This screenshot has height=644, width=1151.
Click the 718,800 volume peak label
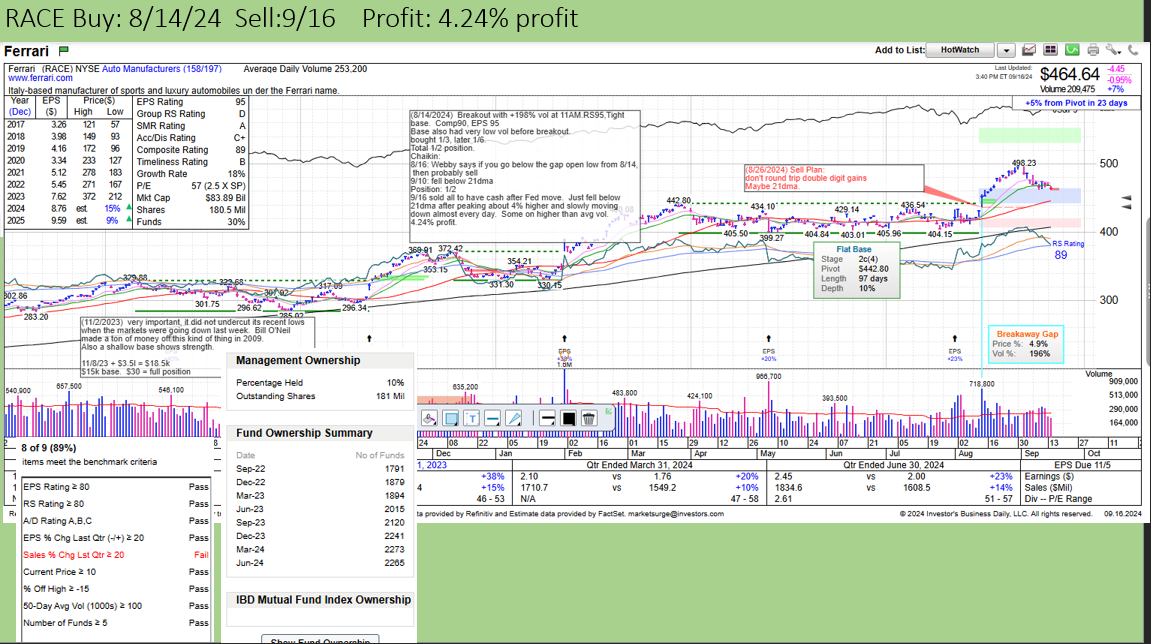(x=981, y=384)
